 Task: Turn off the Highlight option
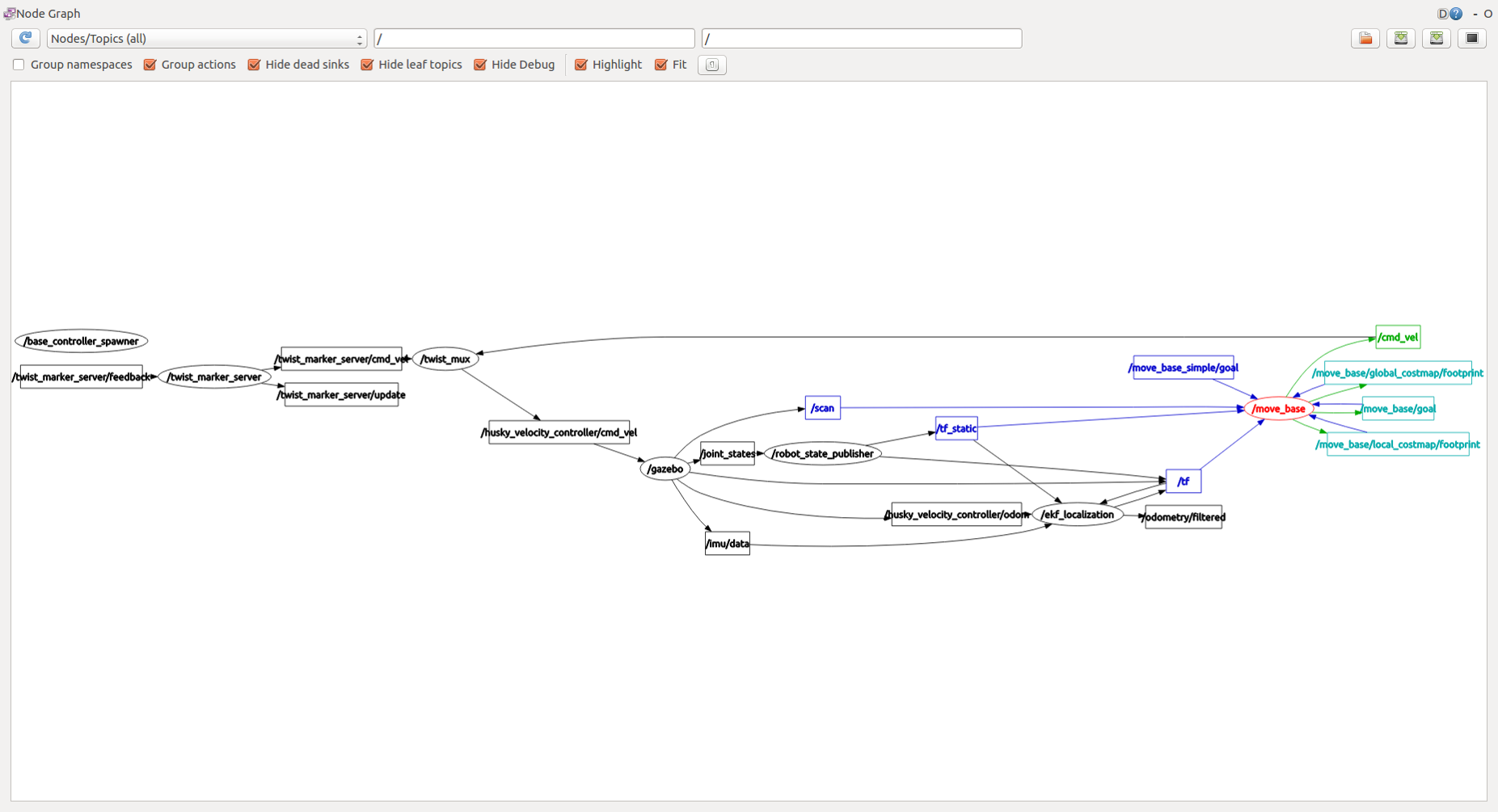[x=581, y=65]
